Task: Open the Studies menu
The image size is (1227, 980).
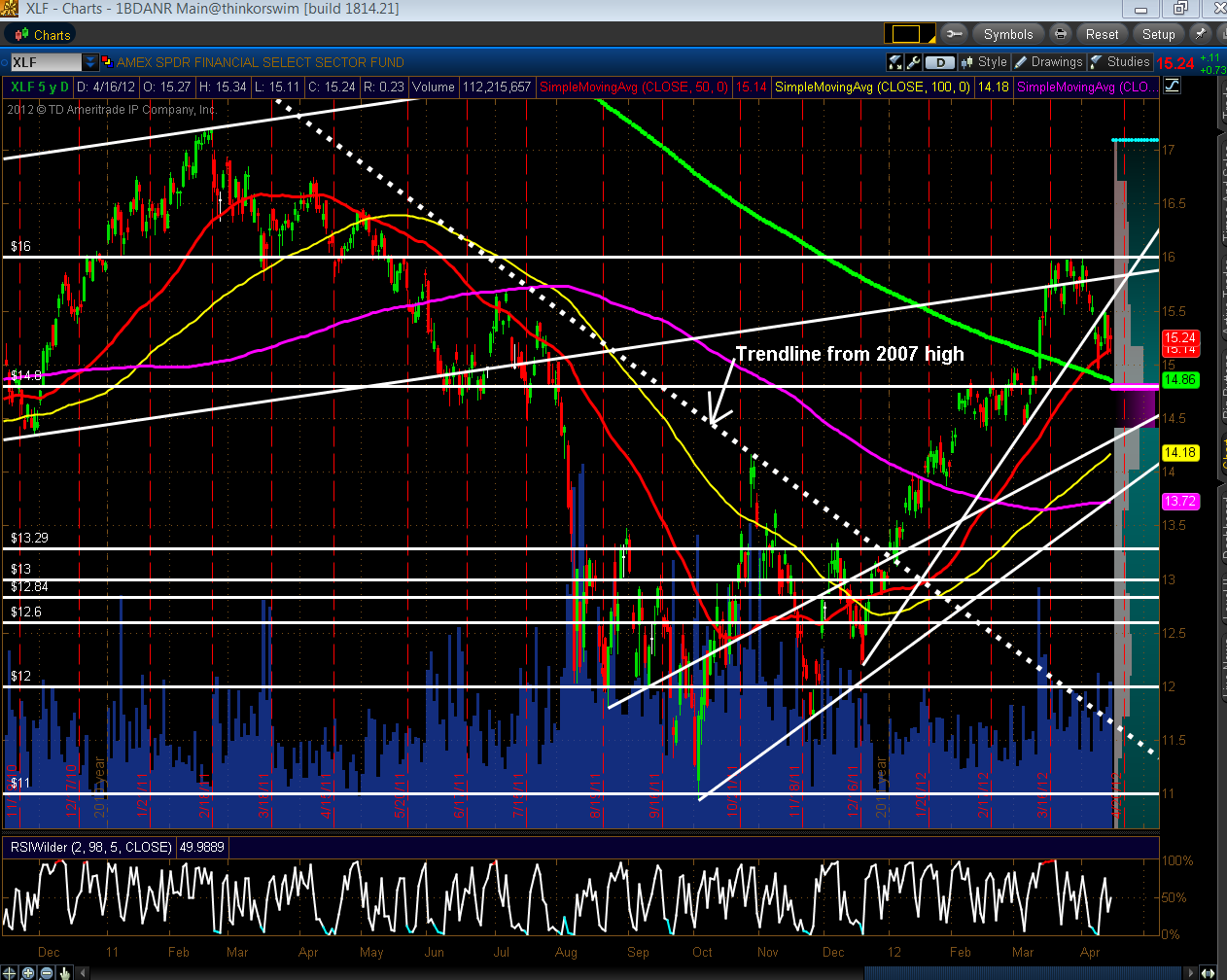Action: [1120, 62]
